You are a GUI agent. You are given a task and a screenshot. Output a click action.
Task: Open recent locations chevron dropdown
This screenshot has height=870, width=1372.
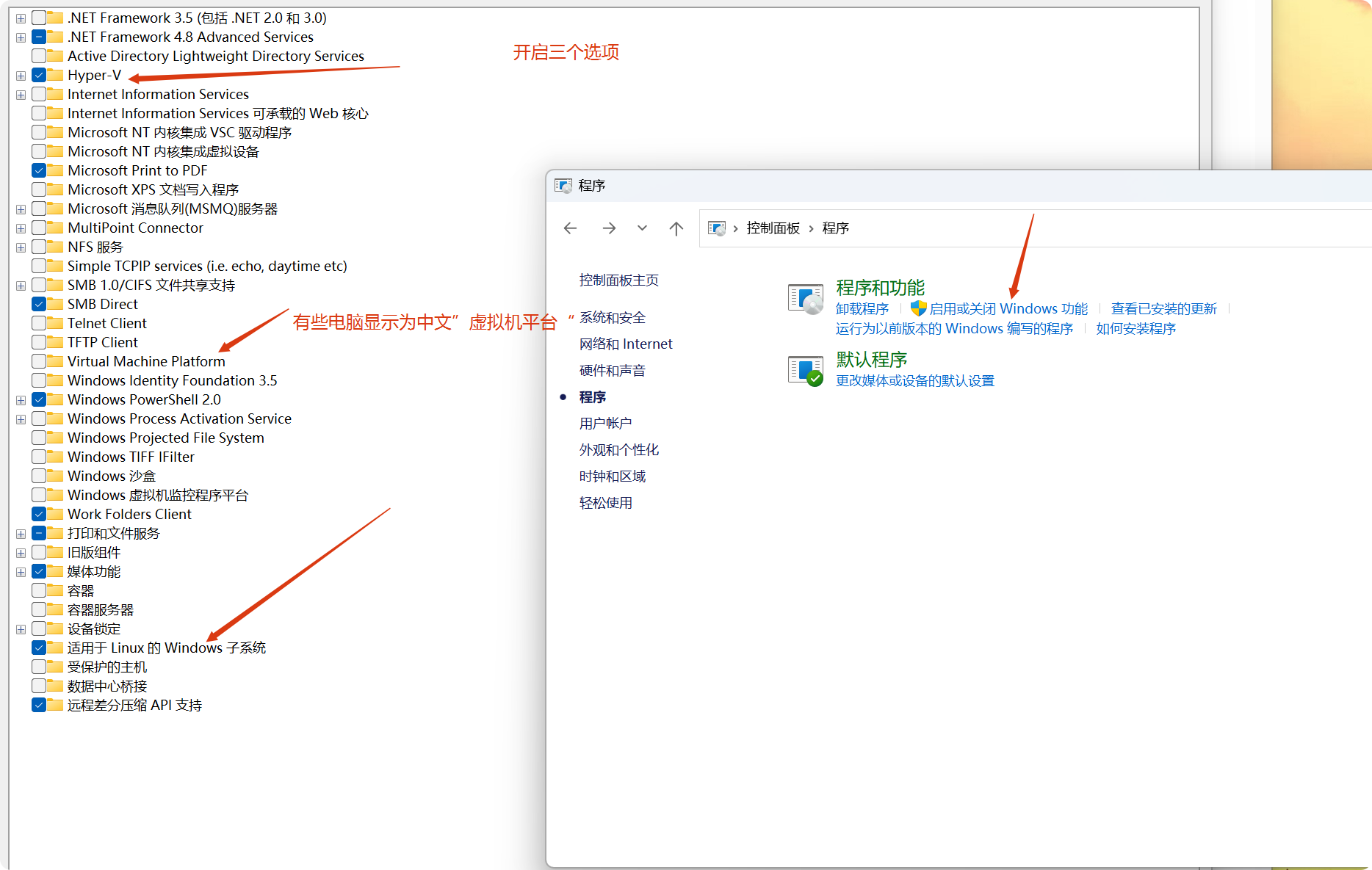click(643, 228)
